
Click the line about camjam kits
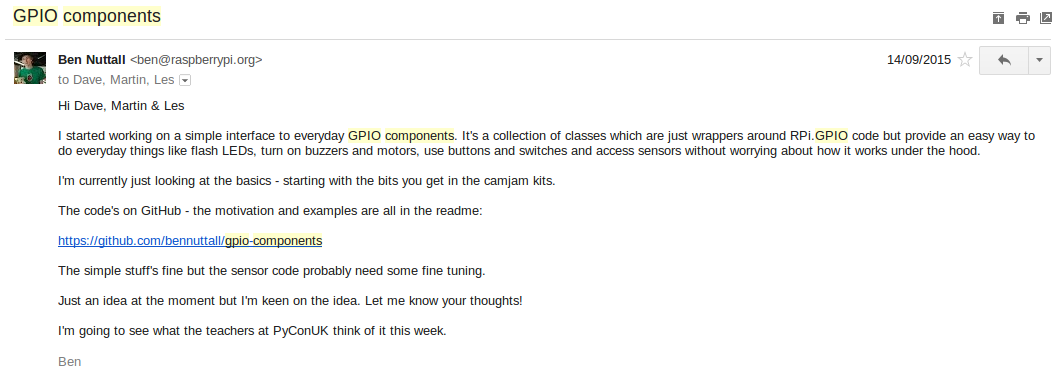[x=307, y=181]
